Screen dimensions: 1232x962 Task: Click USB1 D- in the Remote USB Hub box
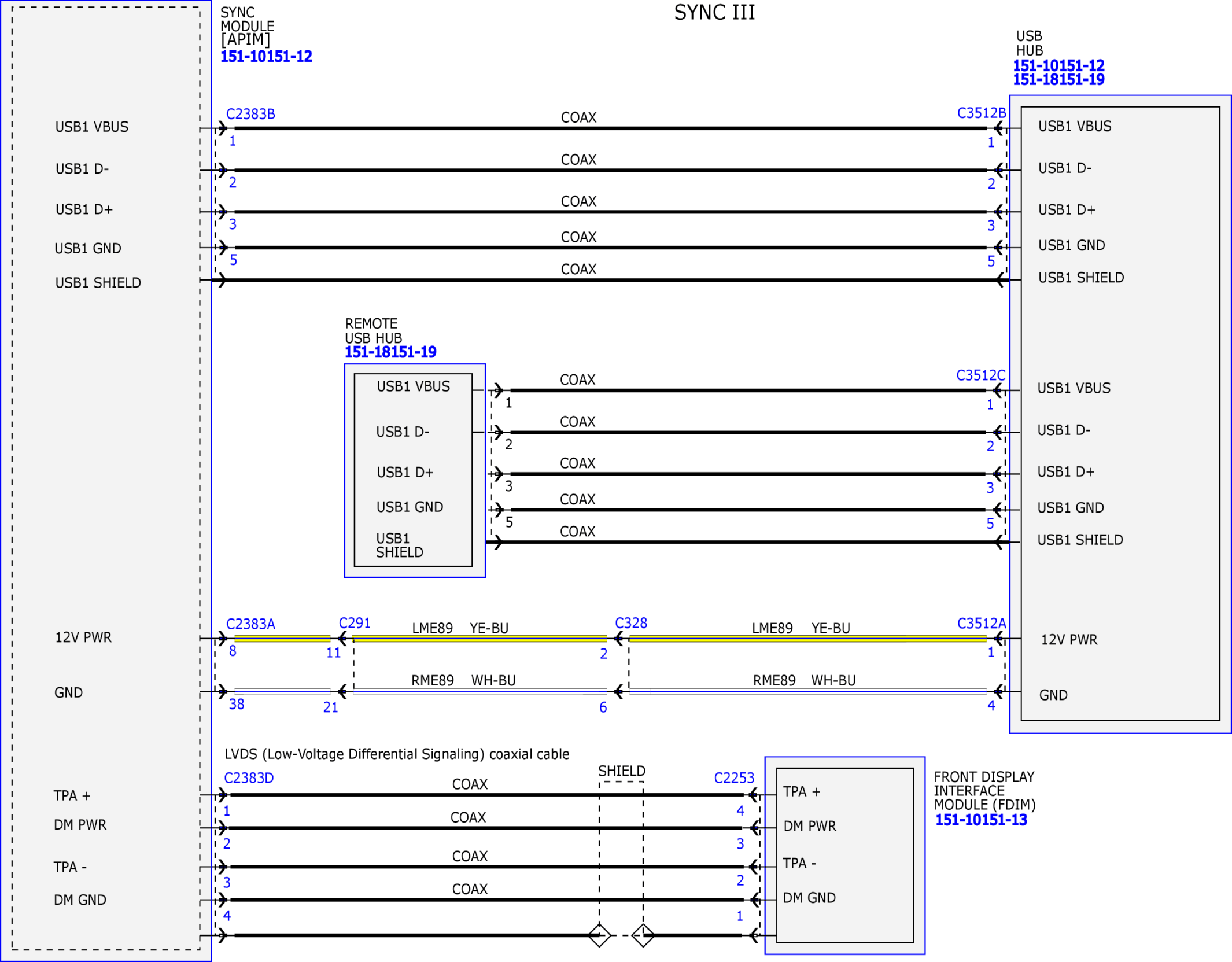[x=403, y=432]
